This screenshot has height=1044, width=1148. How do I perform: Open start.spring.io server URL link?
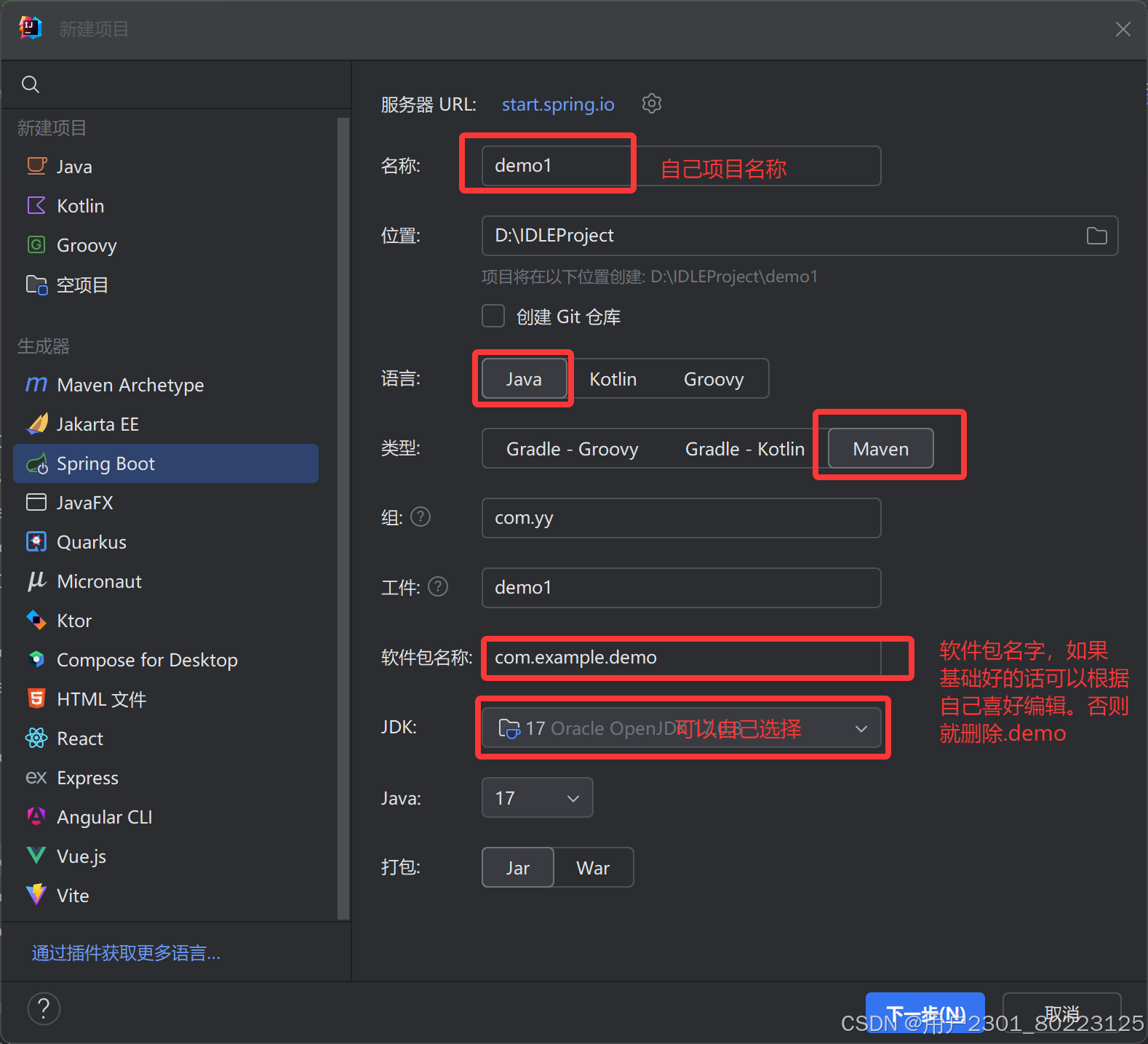[x=558, y=104]
